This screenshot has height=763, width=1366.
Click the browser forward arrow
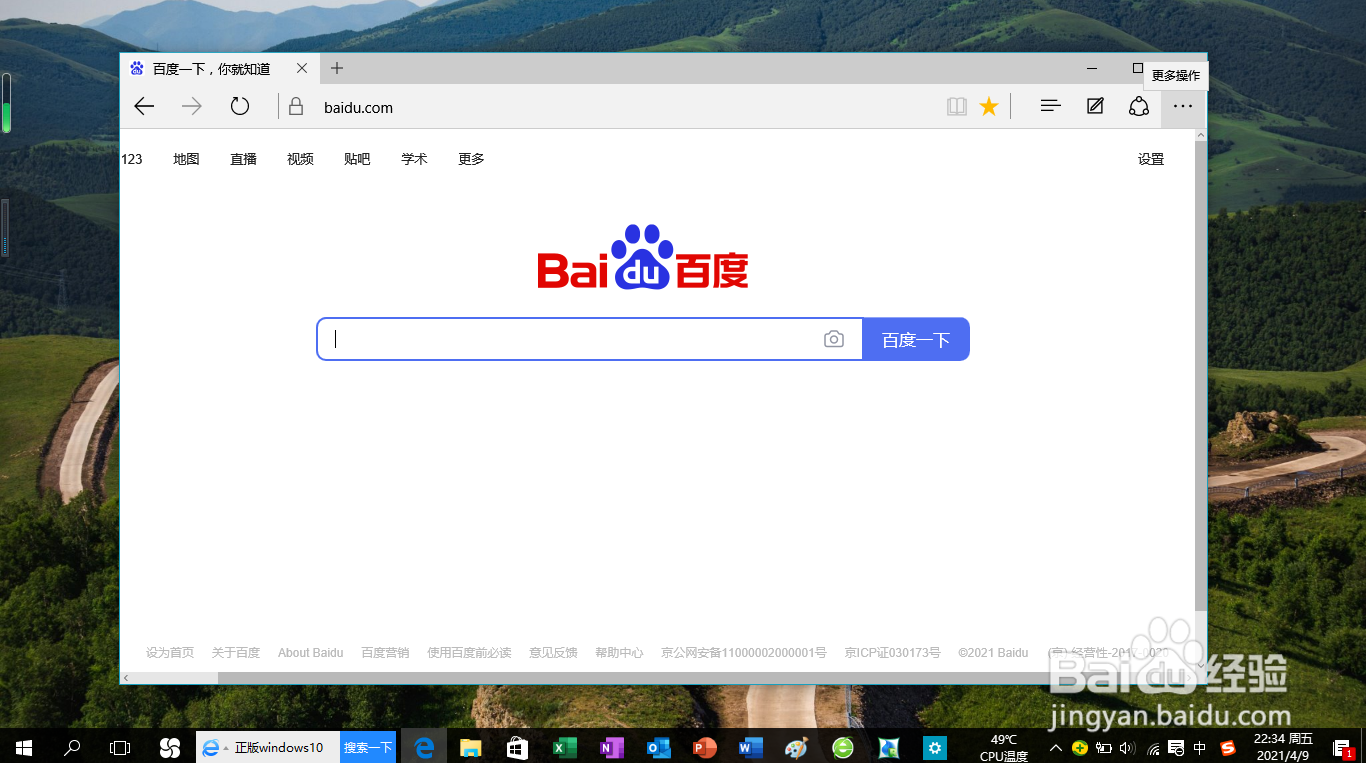(x=191, y=107)
